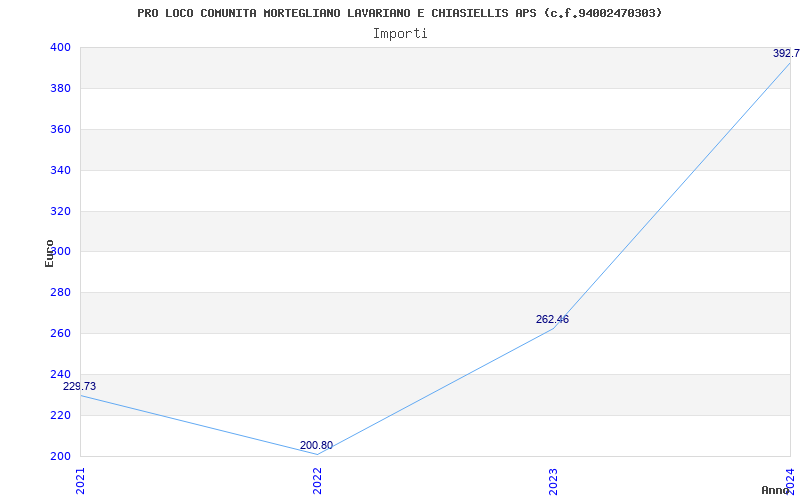Click the 400 y-axis value
The height and width of the screenshot is (500, 800).
[60, 47]
